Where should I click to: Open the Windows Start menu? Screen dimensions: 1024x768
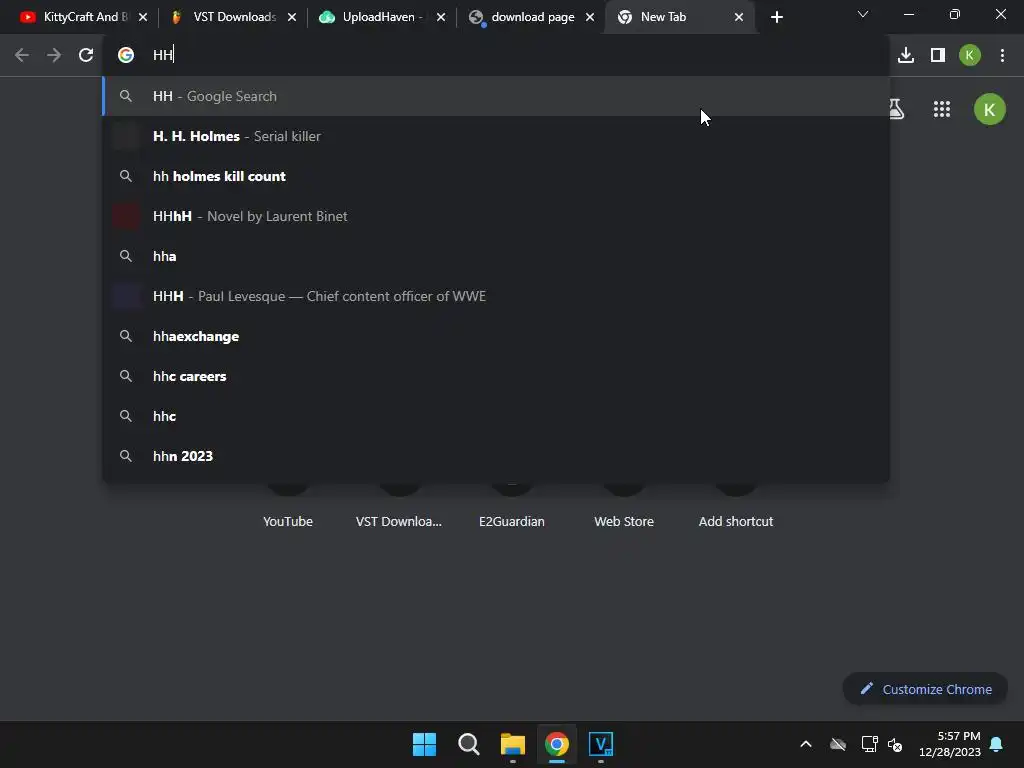click(x=424, y=744)
